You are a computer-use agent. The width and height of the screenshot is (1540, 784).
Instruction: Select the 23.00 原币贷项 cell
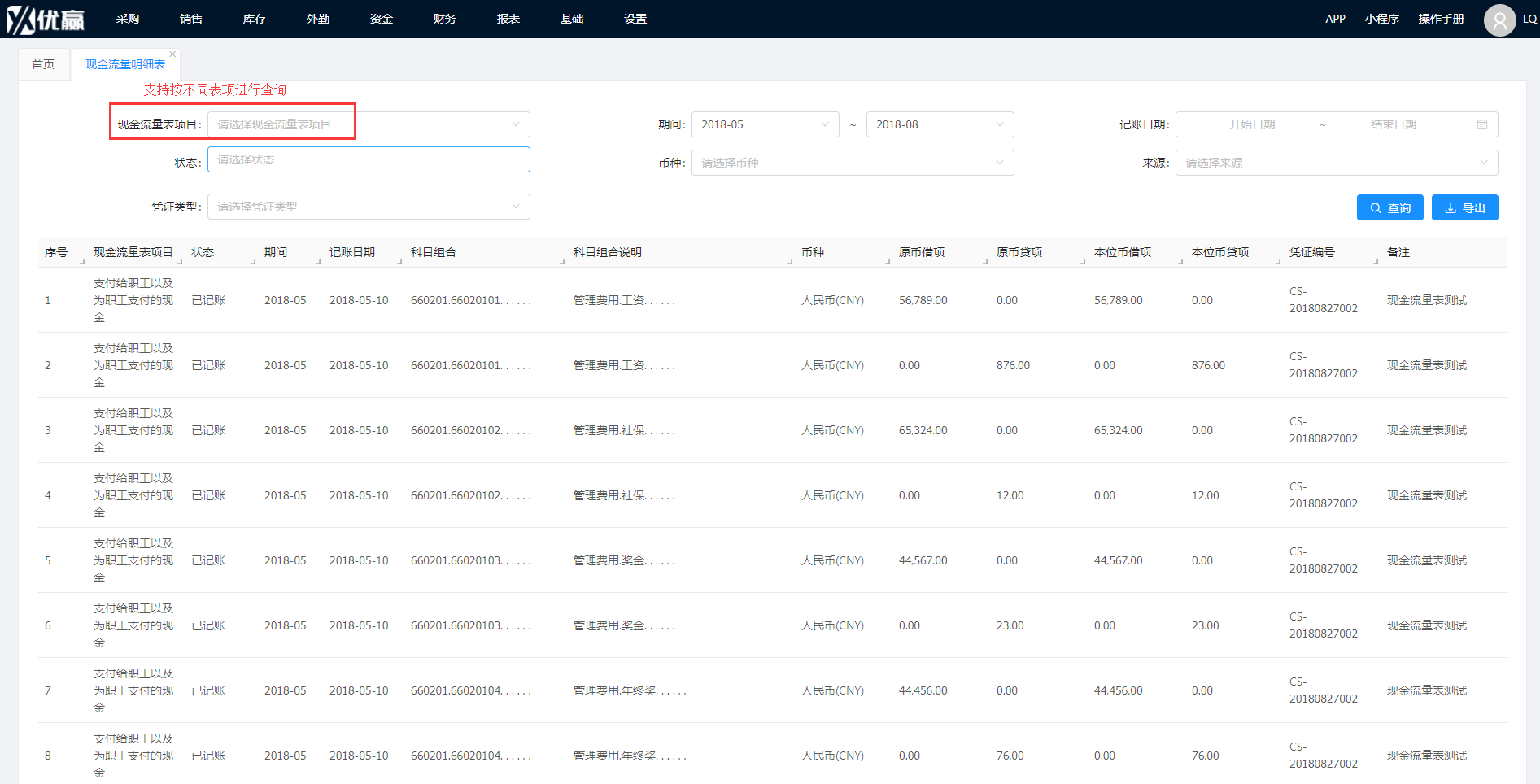tap(1010, 625)
